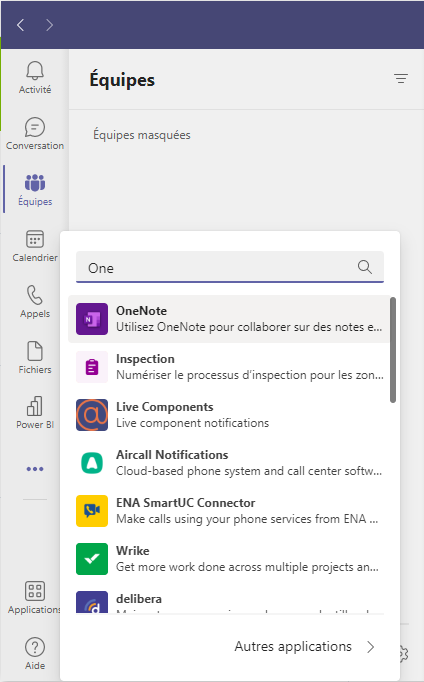Select Live Components title text
The height and width of the screenshot is (682, 424).
click(x=165, y=407)
